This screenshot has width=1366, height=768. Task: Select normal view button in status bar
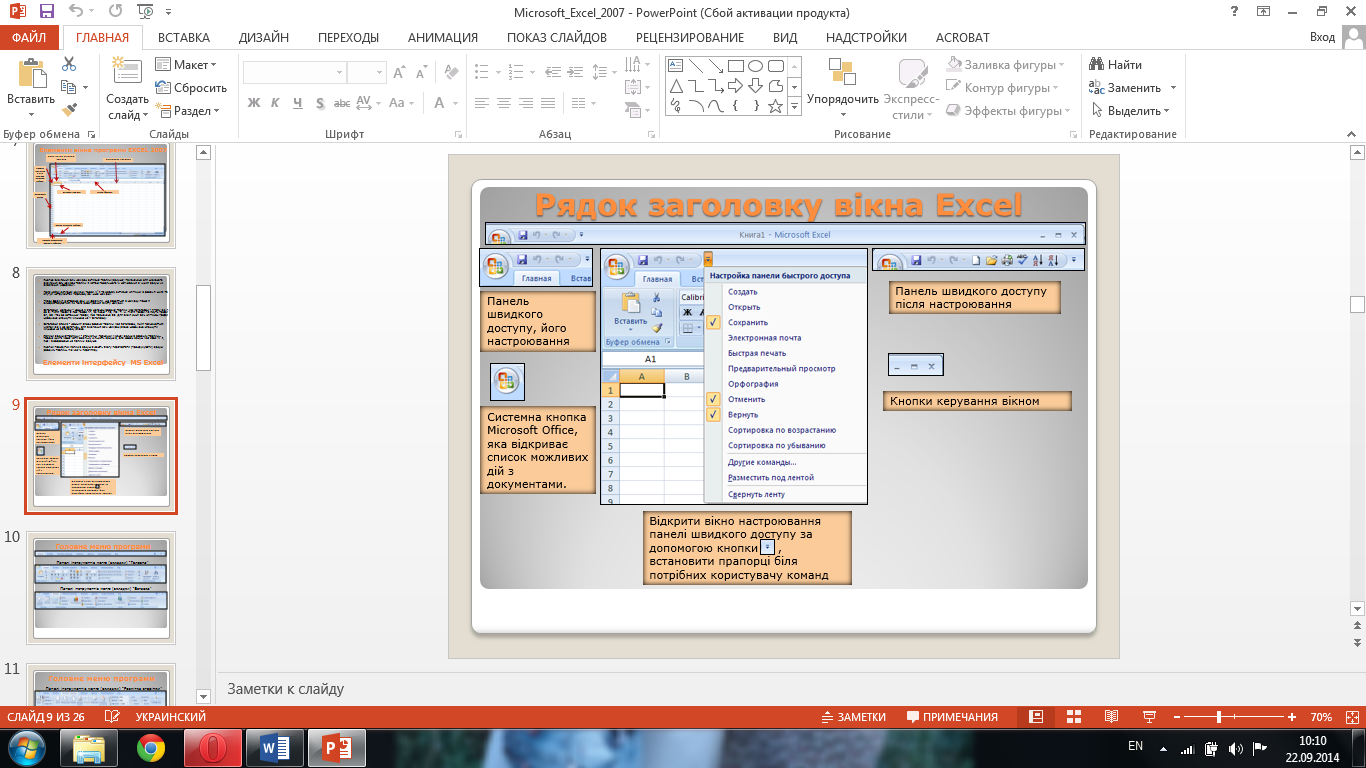1036,717
